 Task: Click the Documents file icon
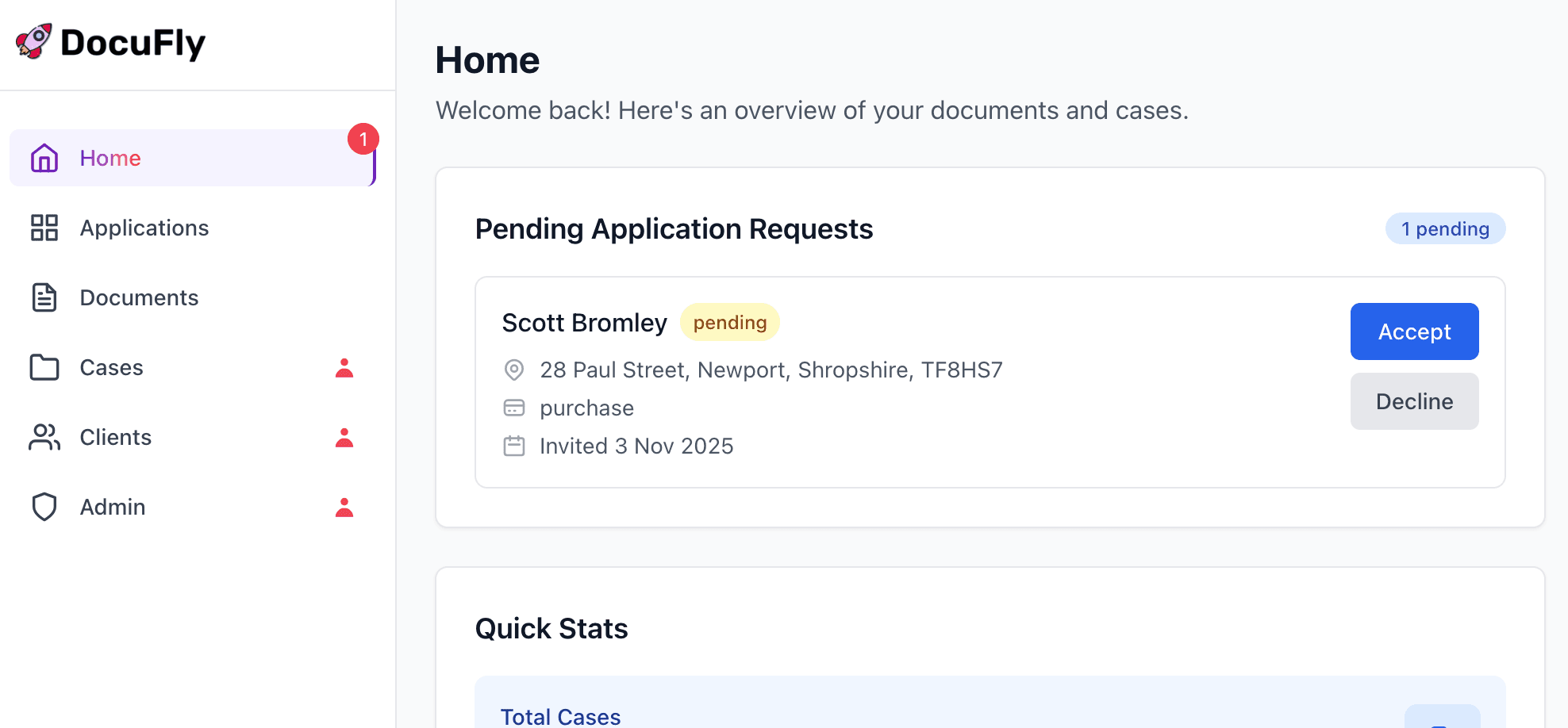click(x=44, y=297)
